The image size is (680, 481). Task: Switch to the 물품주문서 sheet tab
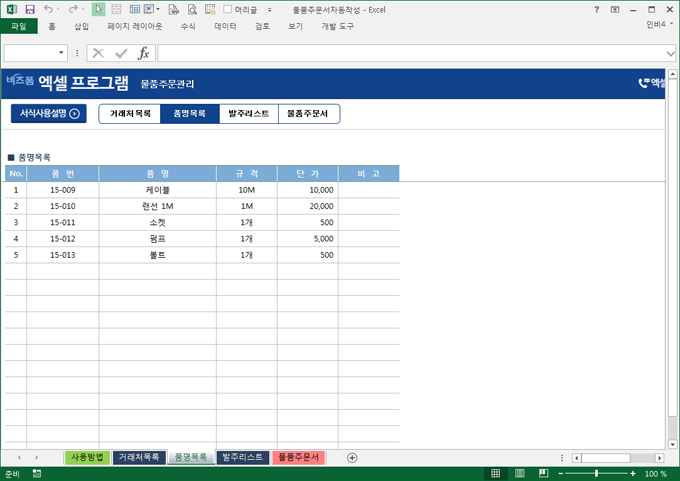tap(298, 457)
